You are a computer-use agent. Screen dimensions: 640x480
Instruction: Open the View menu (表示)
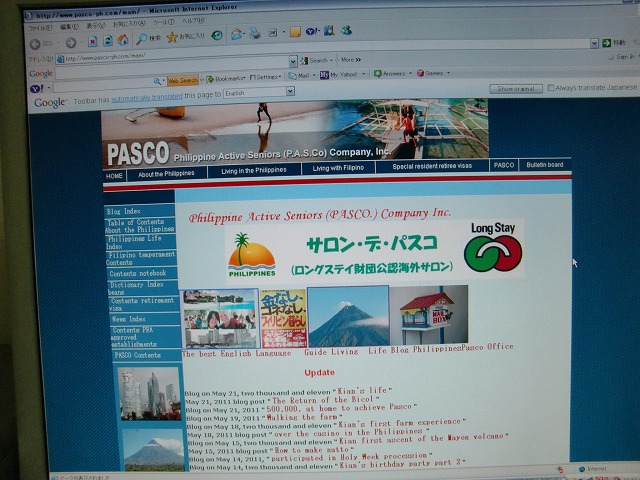[96, 25]
